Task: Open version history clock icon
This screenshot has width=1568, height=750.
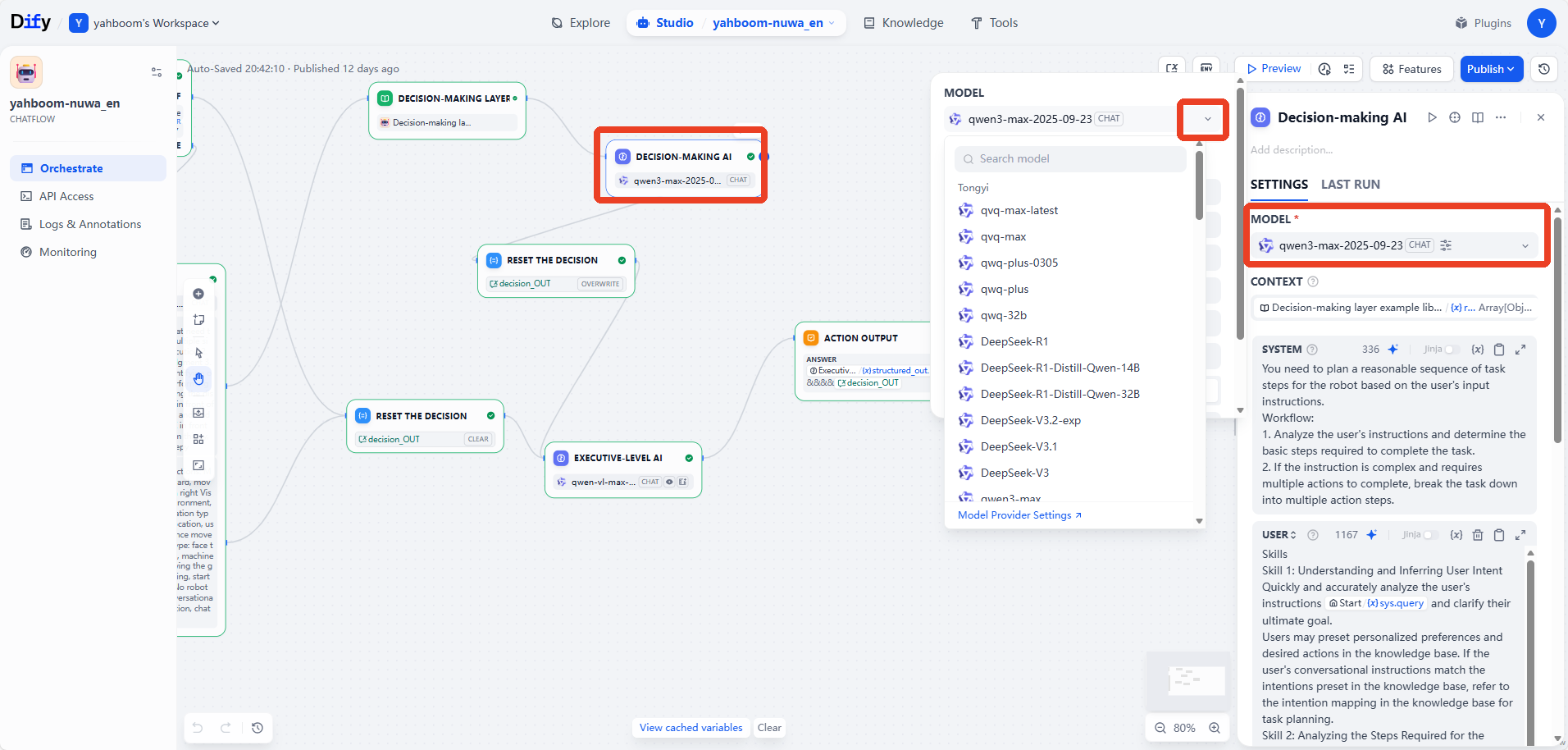Action: [x=1544, y=69]
